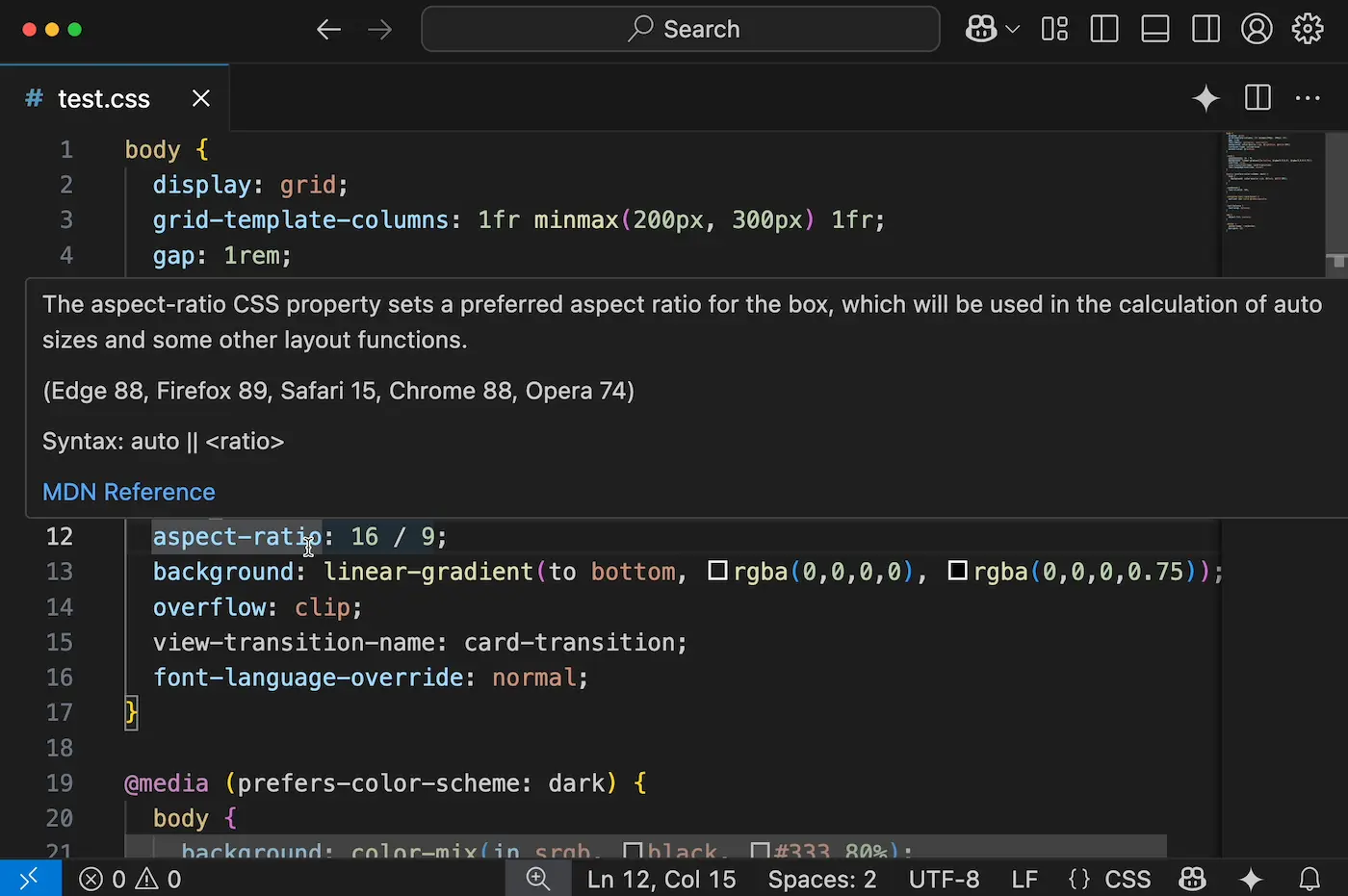The image size is (1348, 896).
Task: Select the test.css tab
Action: (x=103, y=98)
